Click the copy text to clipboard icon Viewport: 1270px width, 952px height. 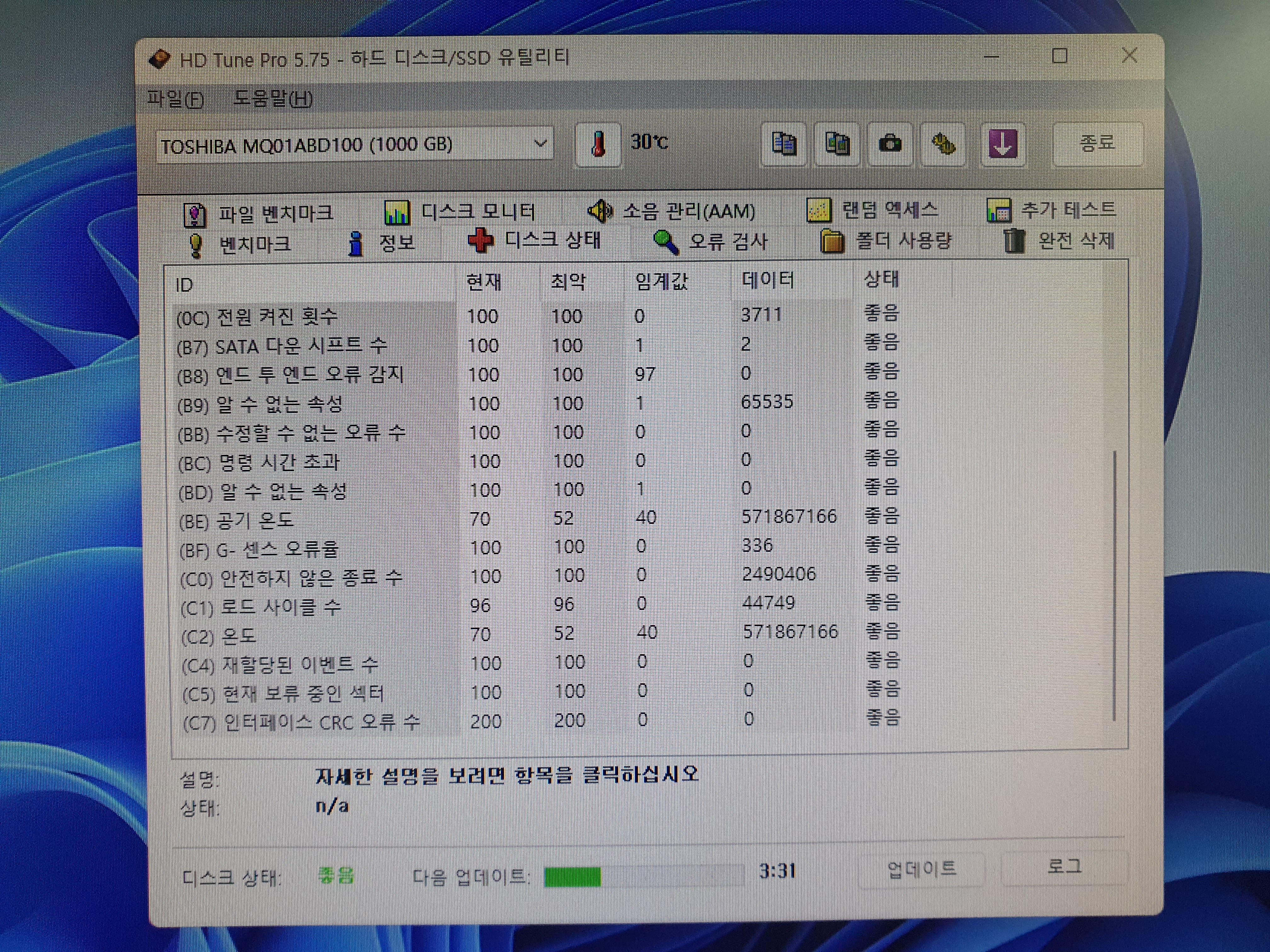(784, 144)
